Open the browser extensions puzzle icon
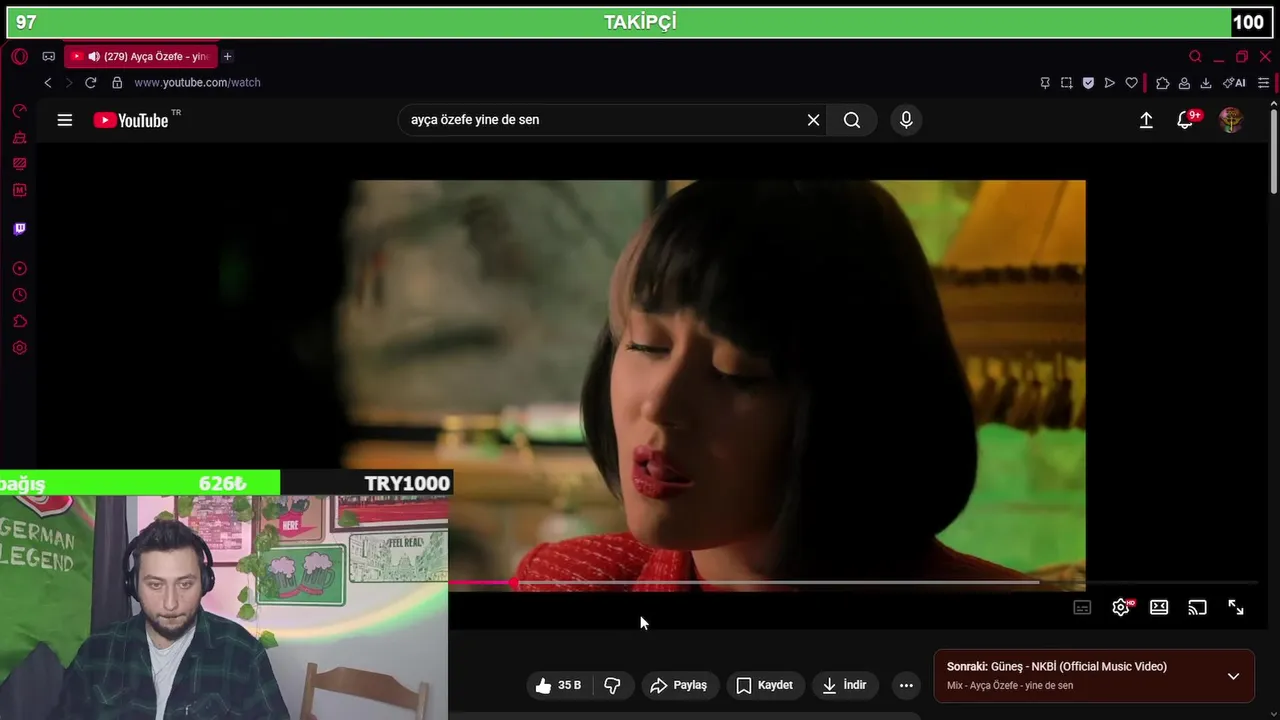Viewport: 1280px width, 720px height. click(1162, 83)
